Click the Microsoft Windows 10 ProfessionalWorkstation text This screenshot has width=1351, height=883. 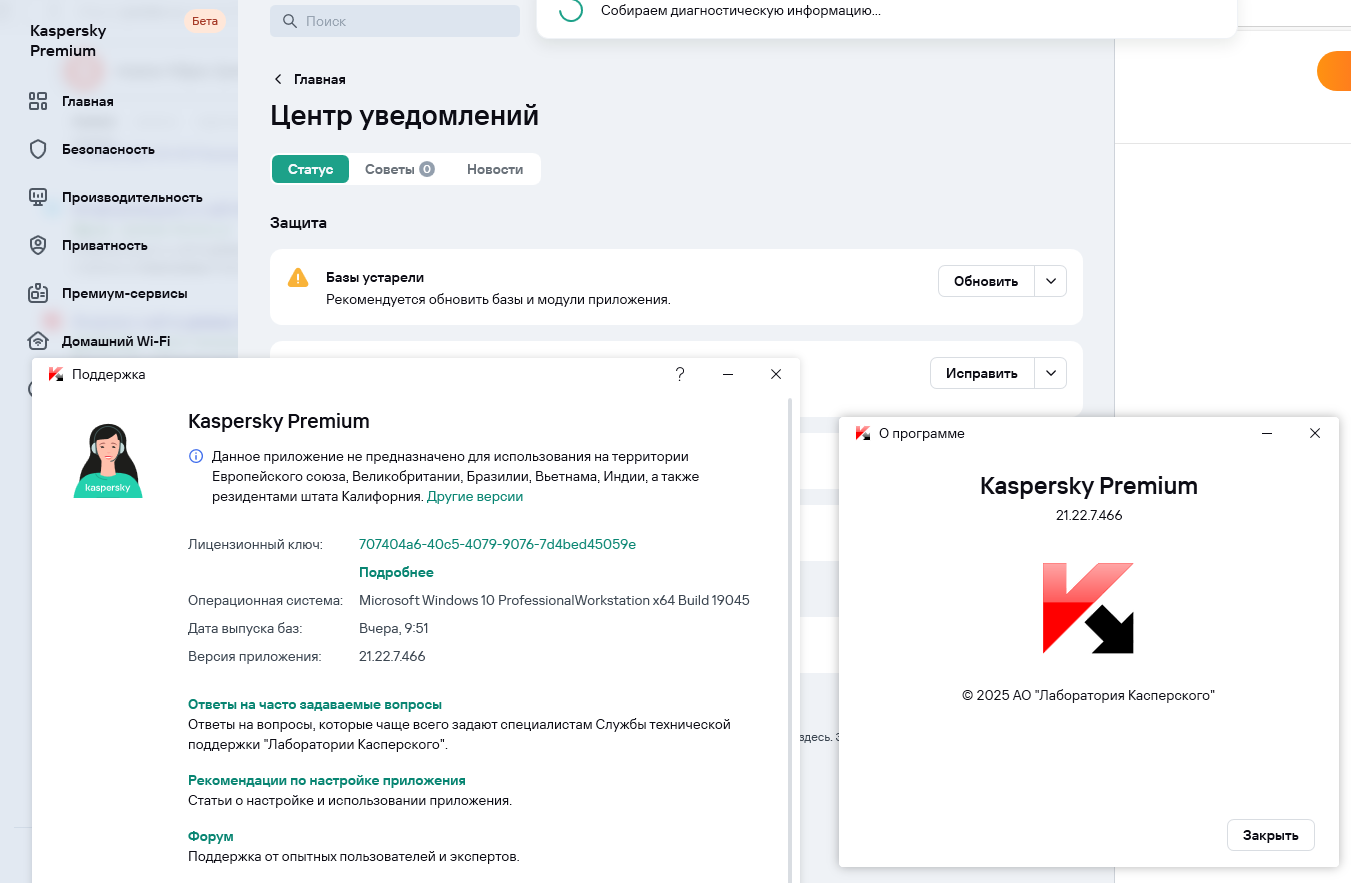554,600
